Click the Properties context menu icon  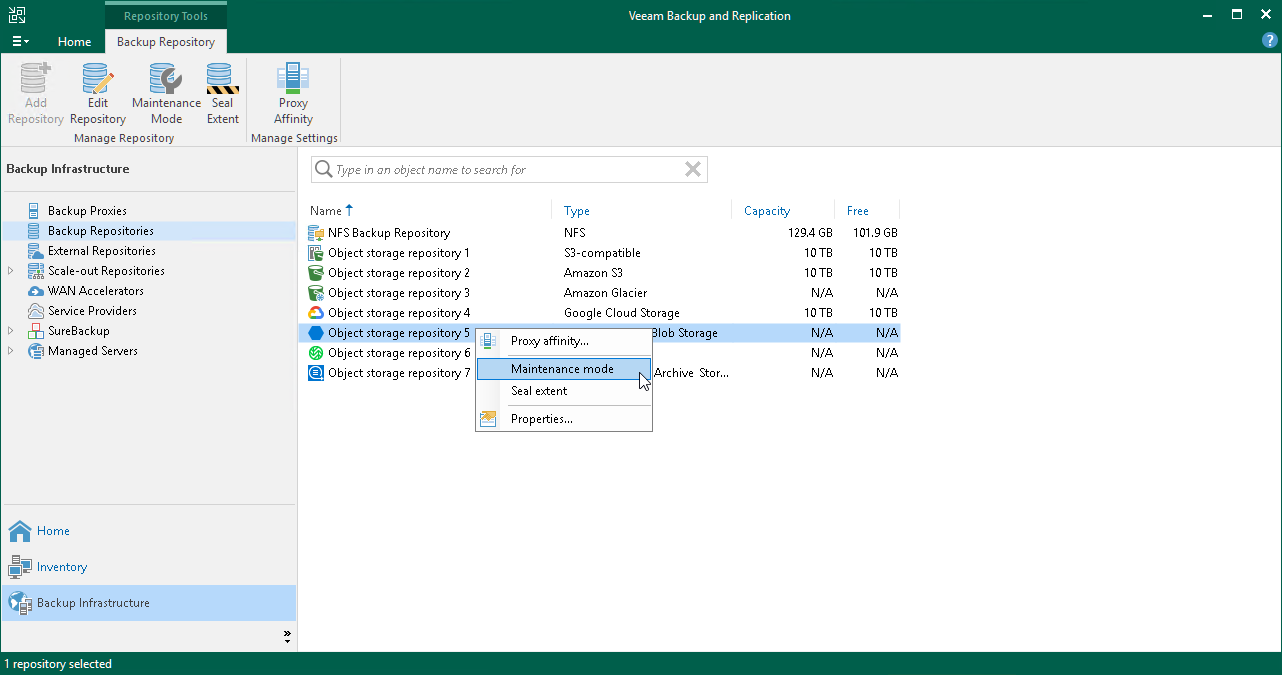point(488,419)
